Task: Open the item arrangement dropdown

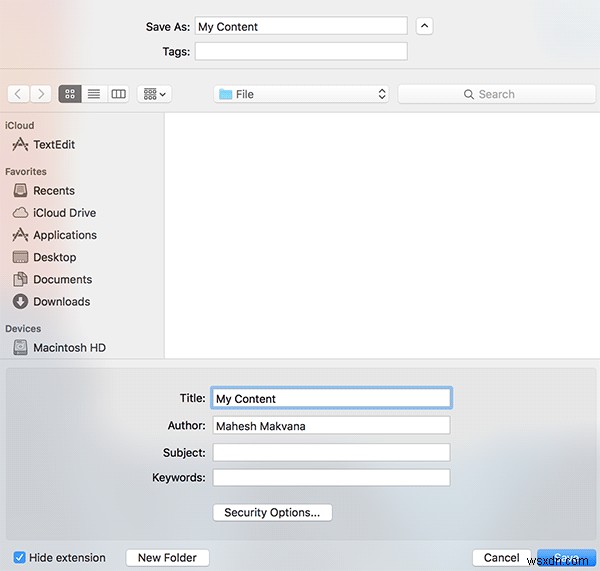Action: [154, 94]
